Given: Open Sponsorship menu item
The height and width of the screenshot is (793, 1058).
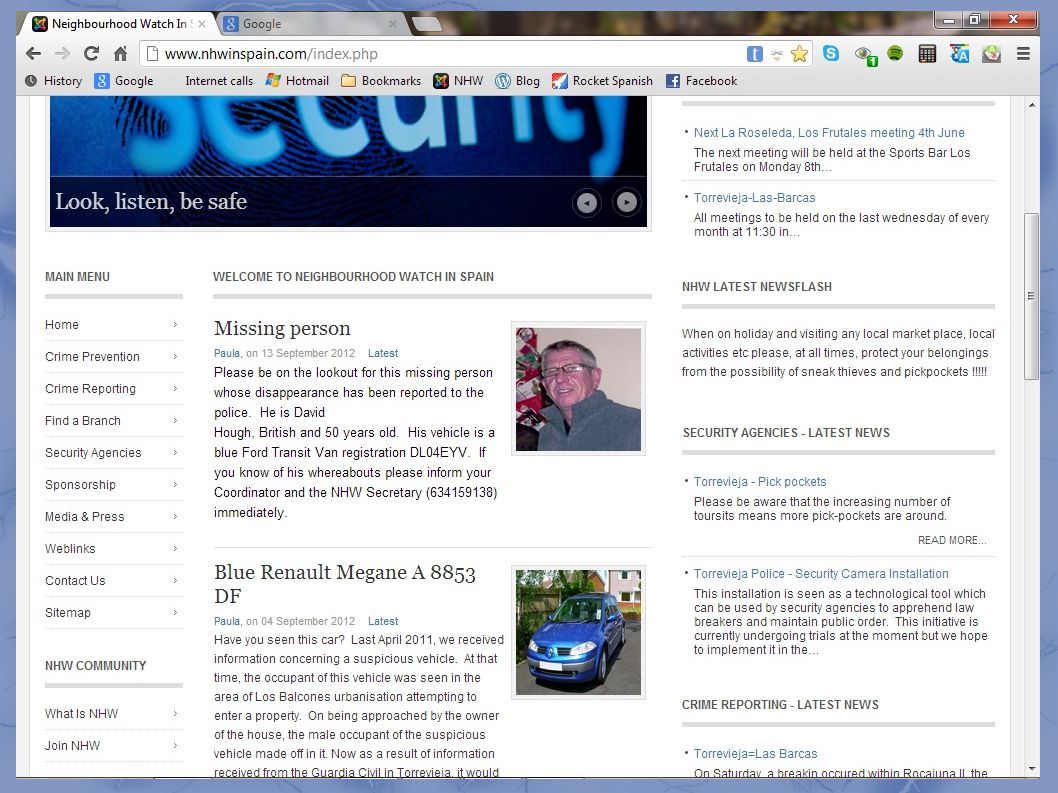Looking at the screenshot, I should pyautogui.click(x=113, y=485).
